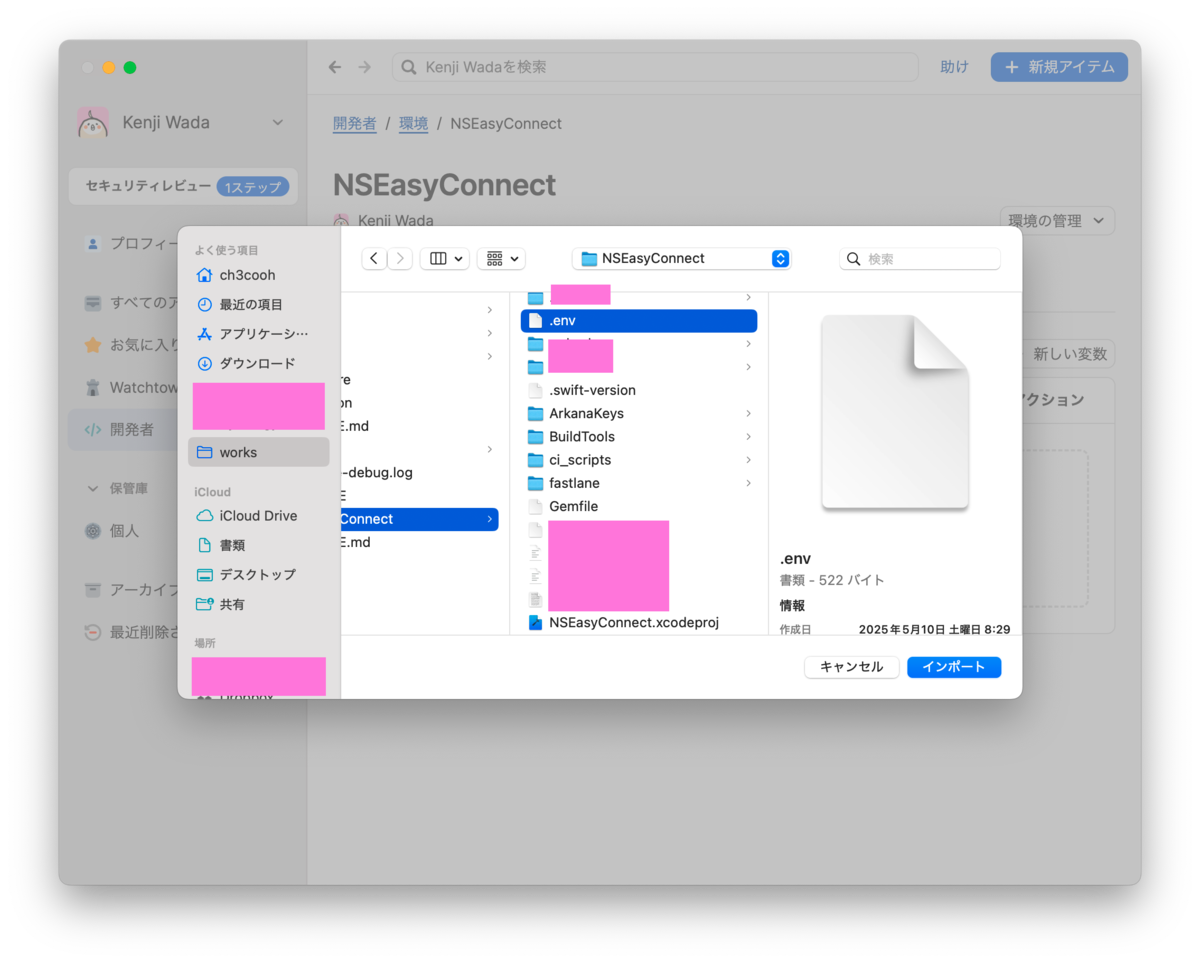Image resolution: width=1200 pixels, height=963 pixels.
Task: Click the xcodeproj file icon
Action: coord(535,622)
